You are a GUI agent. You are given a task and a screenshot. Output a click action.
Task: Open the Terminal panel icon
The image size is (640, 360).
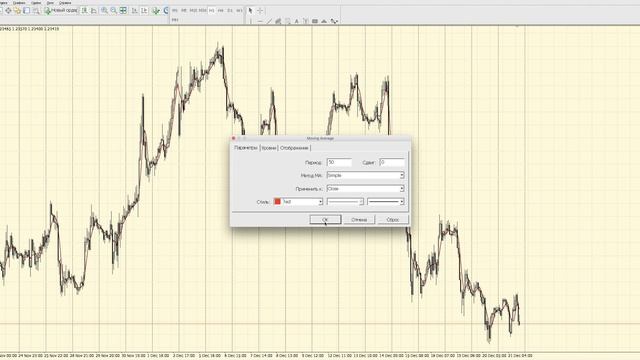click(x=27, y=10)
